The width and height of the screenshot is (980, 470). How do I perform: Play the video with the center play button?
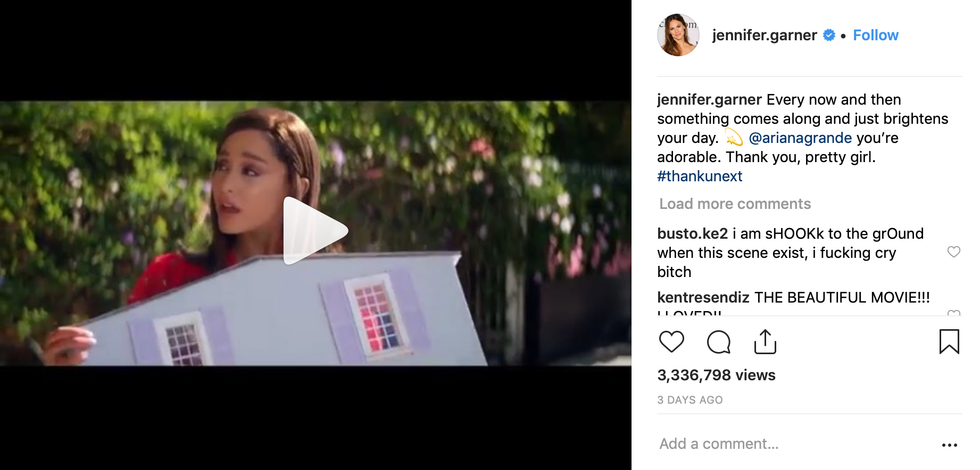pyautogui.click(x=314, y=231)
